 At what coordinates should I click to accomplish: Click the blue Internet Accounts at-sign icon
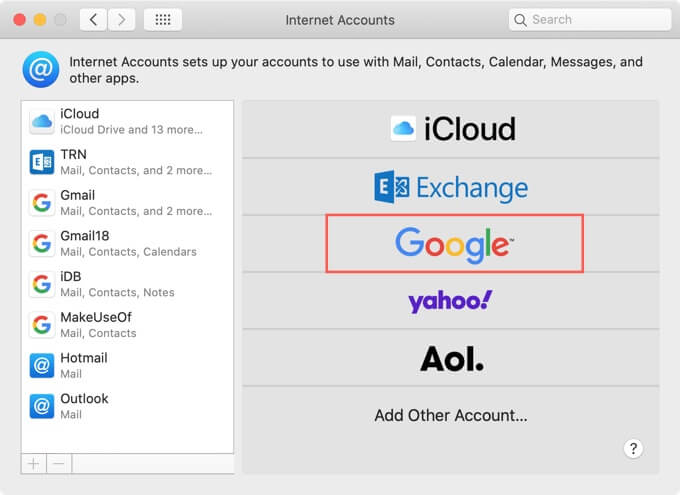pos(41,69)
